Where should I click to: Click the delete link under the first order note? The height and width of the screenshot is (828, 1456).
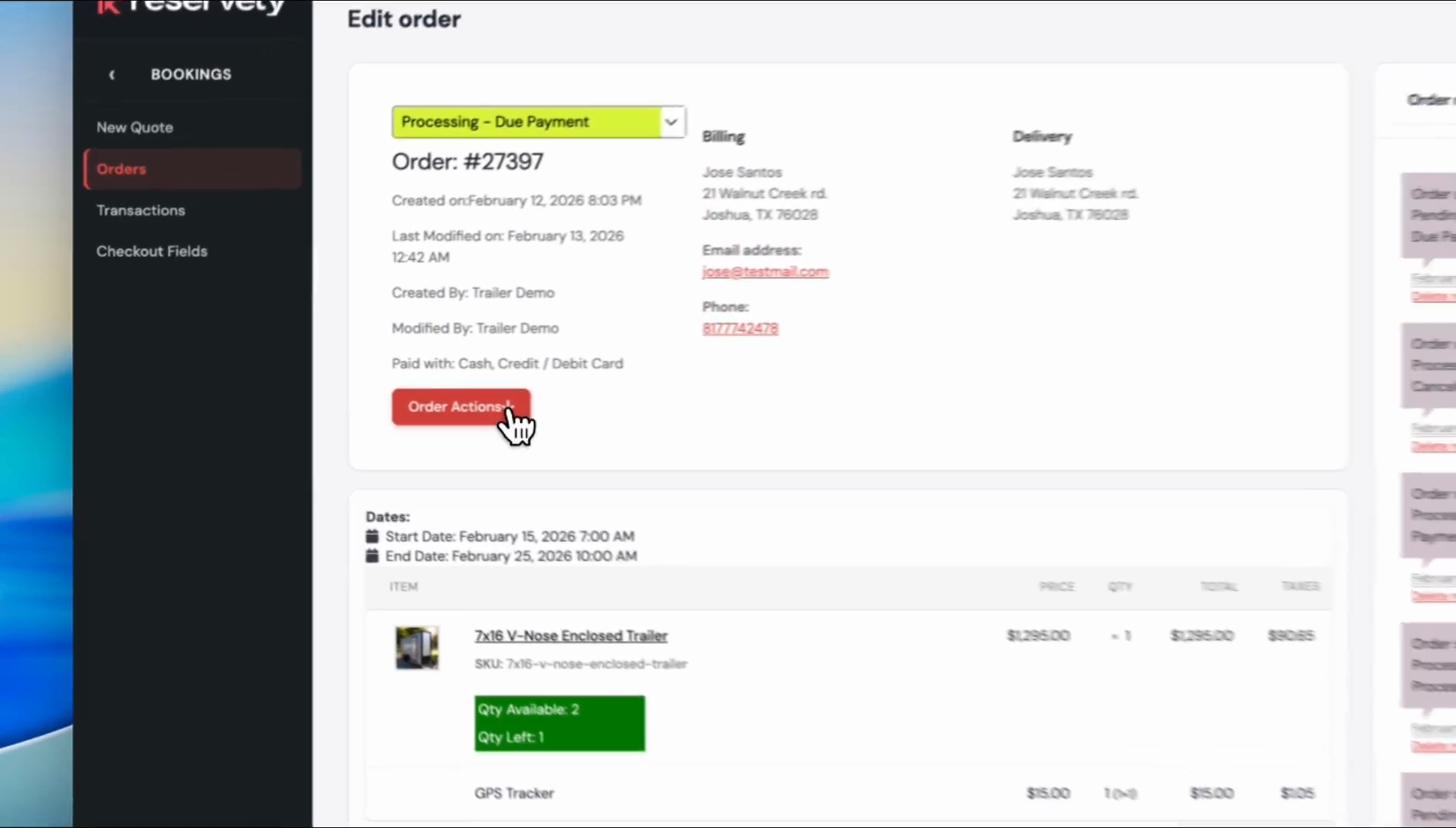(1431, 297)
